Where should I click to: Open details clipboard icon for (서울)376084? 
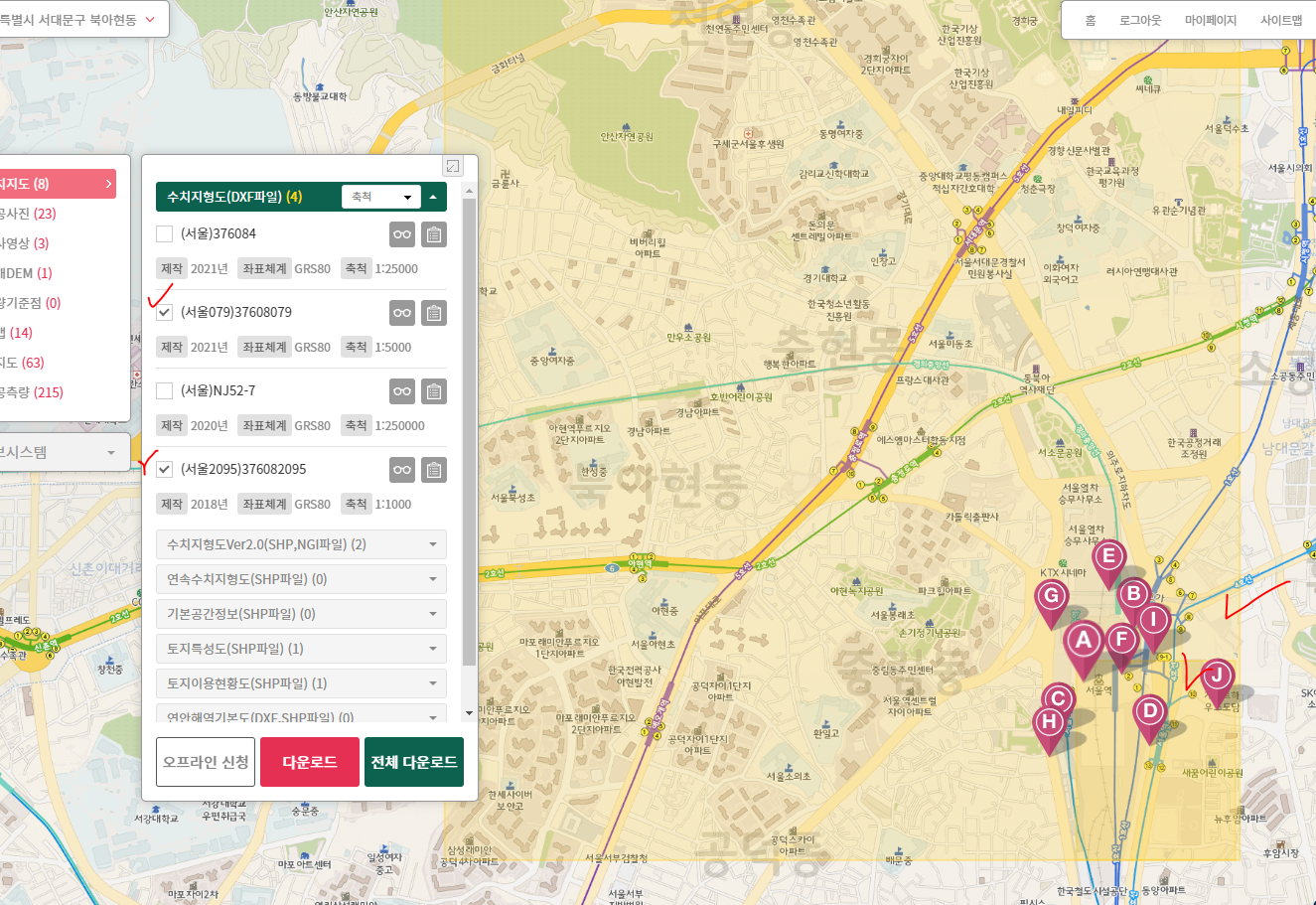434,234
